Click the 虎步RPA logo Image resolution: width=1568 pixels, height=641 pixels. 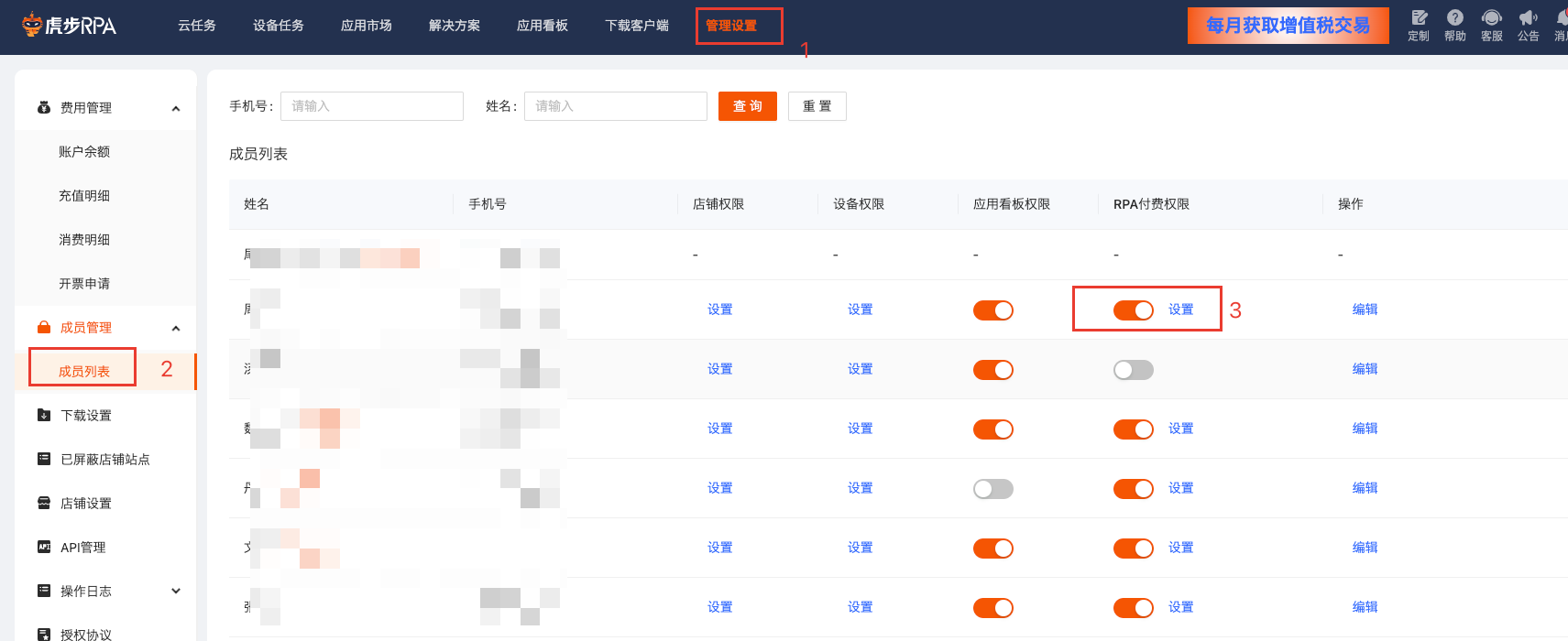[x=69, y=25]
